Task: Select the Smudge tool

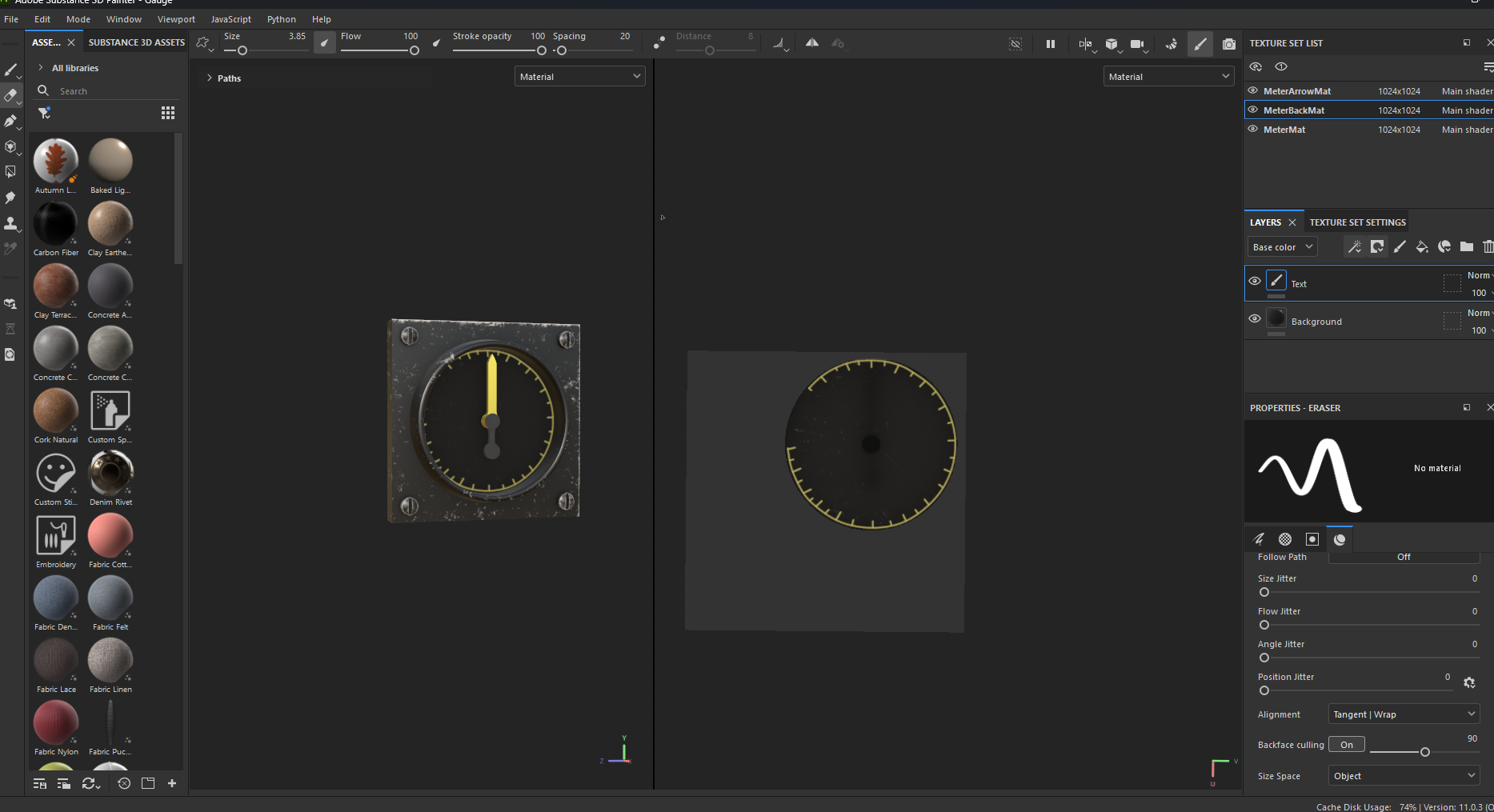Action: coord(10,198)
